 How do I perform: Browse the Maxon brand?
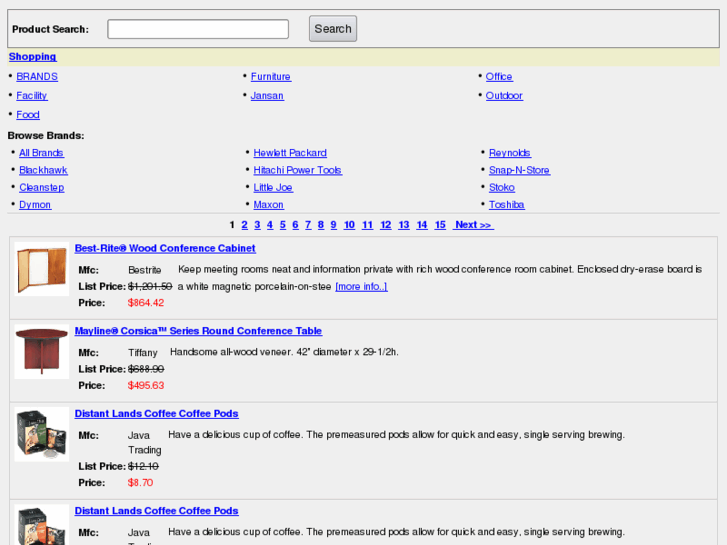(x=268, y=205)
